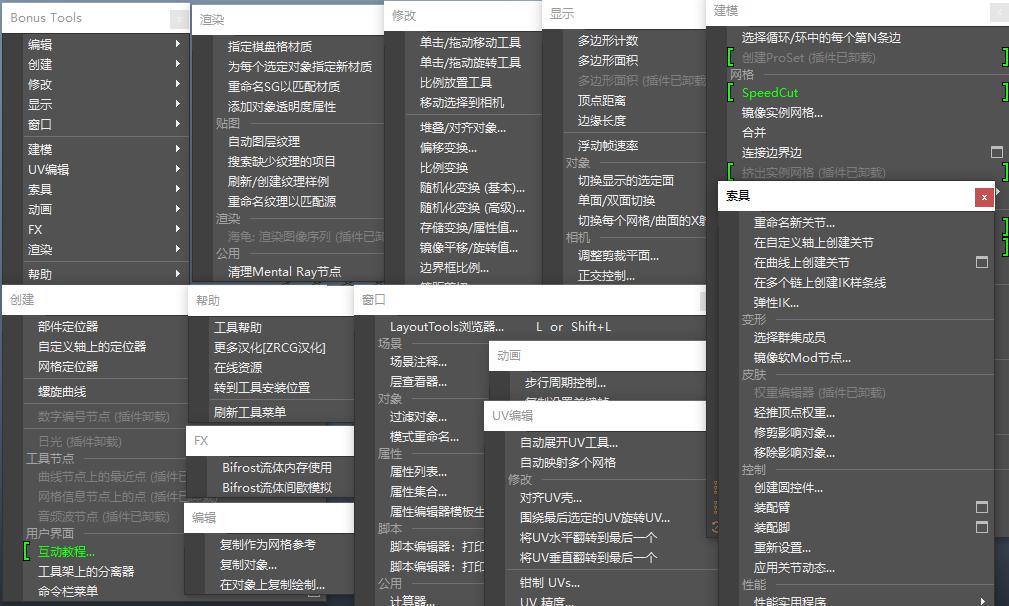This screenshot has width=1009, height=606.
Task: Expand the 性能实用程序 submenu
Action: click(x=983, y=601)
